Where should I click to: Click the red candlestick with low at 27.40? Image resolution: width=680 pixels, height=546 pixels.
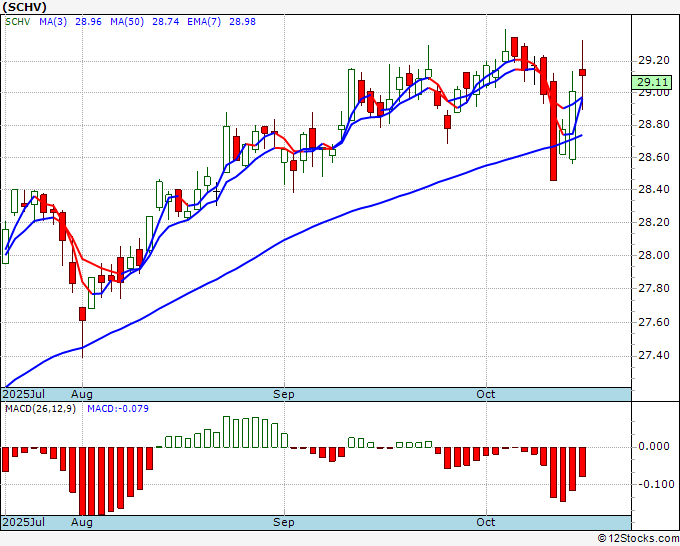click(x=82, y=314)
